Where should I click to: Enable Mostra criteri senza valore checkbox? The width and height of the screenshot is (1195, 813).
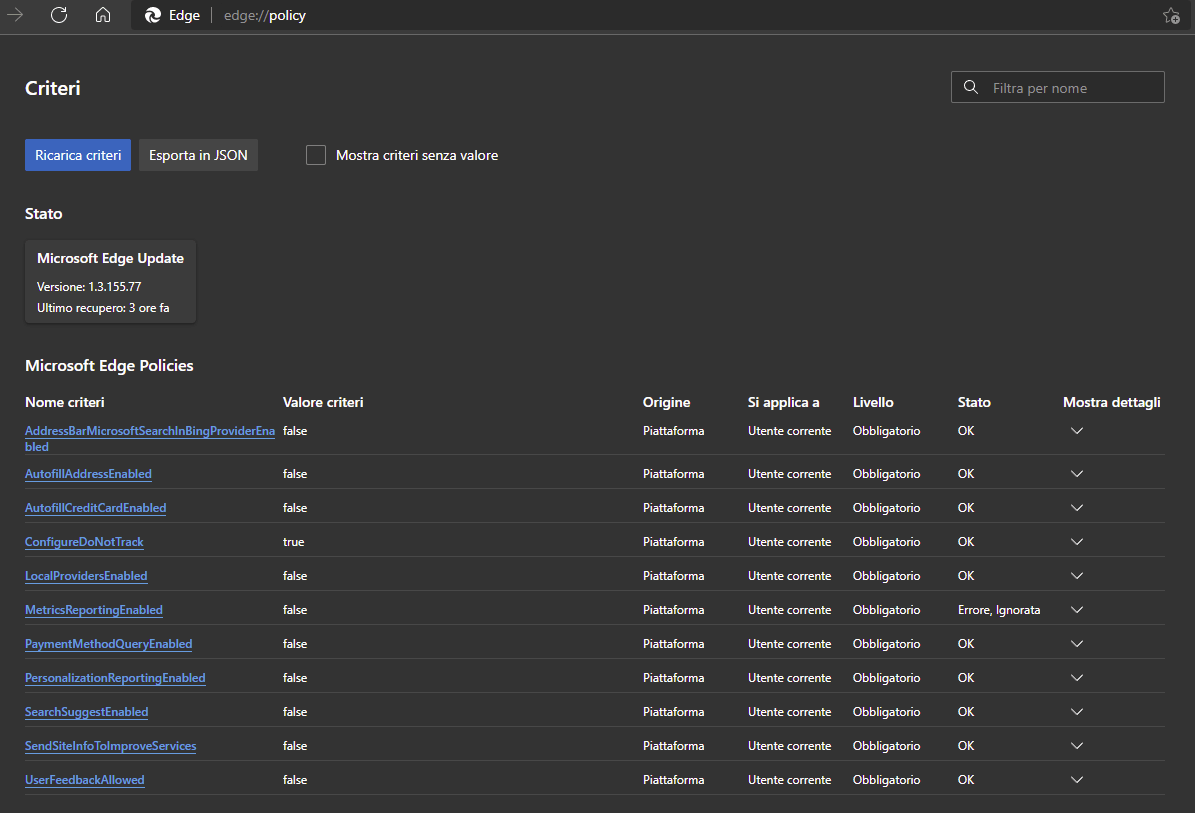[x=316, y=155]
